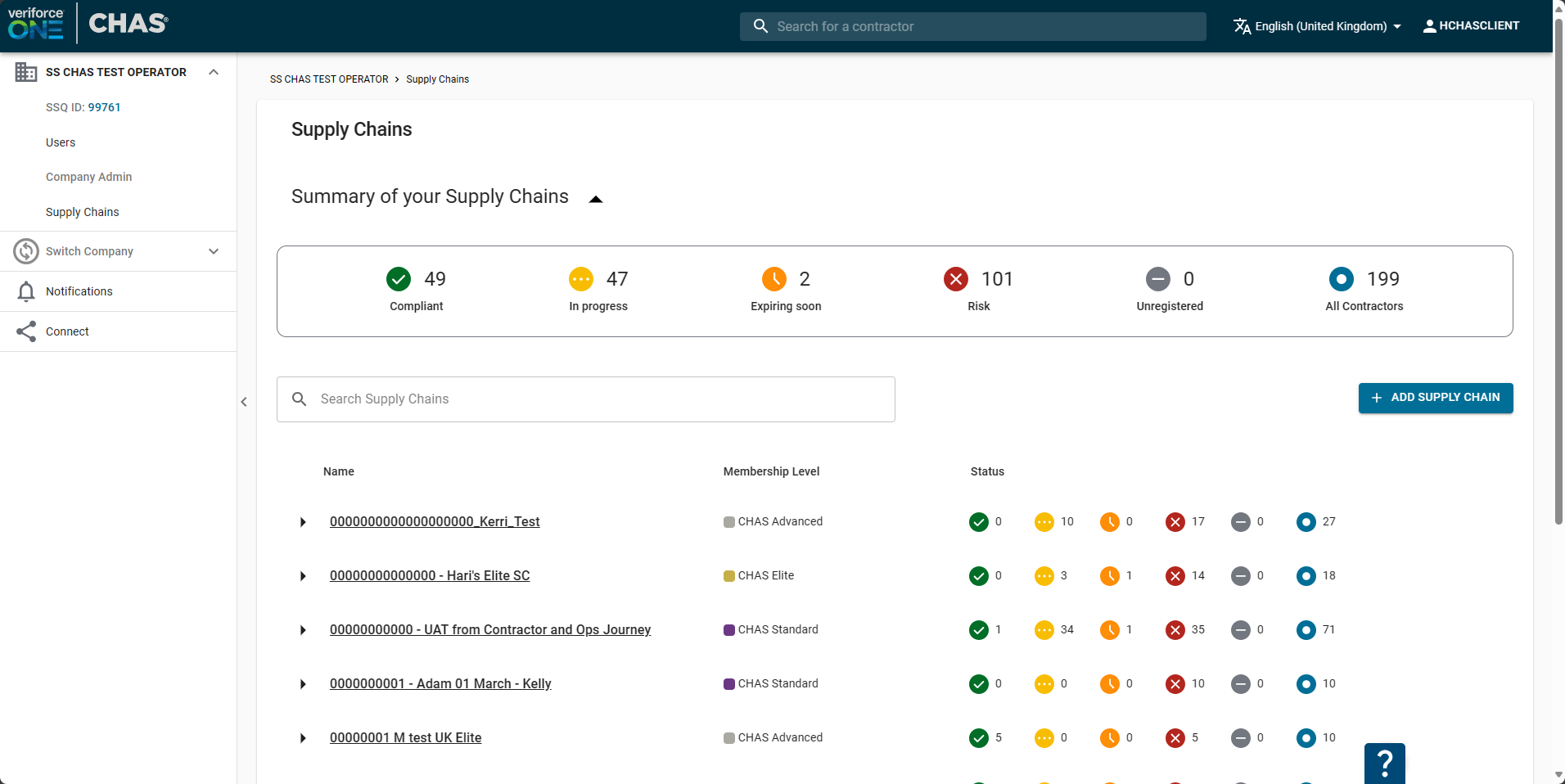Expand the Switch Company menu
This screenshot has width=1565, height=784.
click(x=214, y=251)
